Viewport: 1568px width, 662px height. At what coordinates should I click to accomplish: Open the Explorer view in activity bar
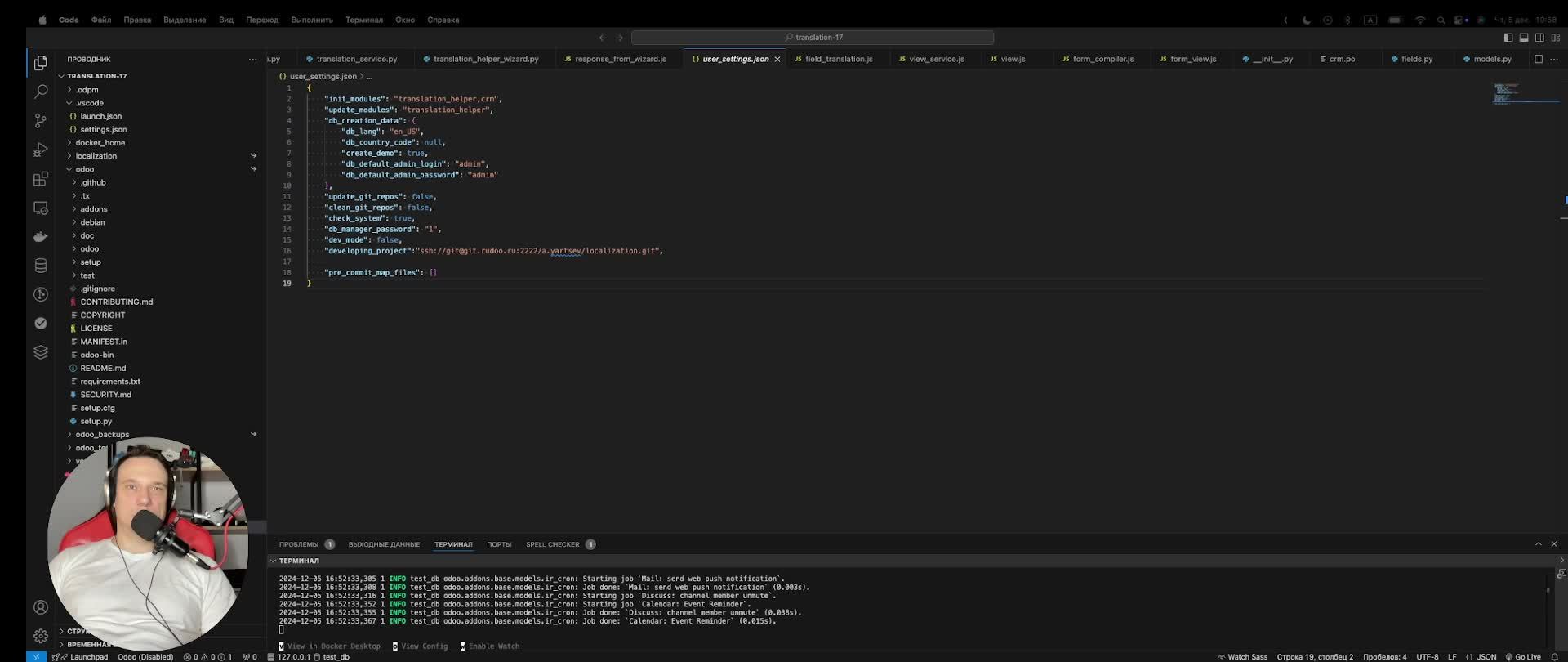(41, 63)
